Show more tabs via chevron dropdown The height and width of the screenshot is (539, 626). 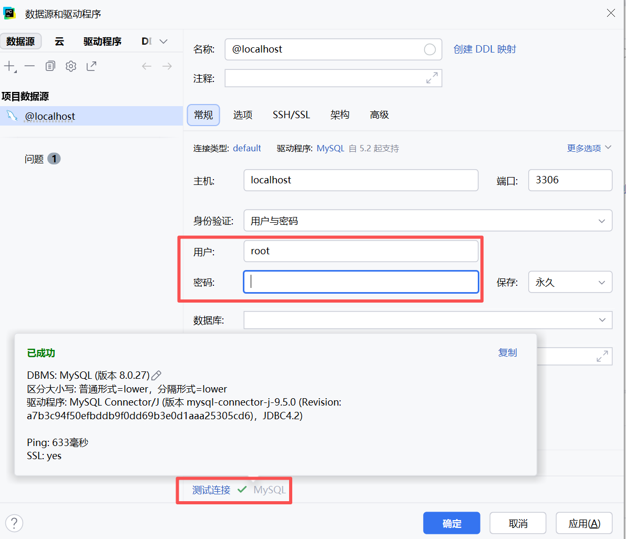pos(163,41)
